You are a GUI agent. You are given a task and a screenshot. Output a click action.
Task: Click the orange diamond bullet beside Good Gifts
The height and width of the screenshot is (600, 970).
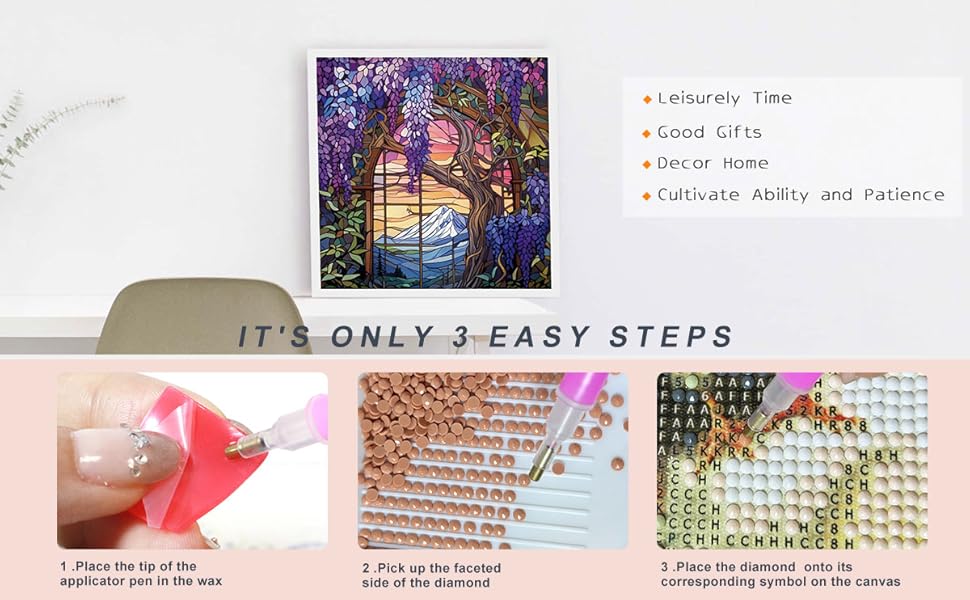coord(647,133)
